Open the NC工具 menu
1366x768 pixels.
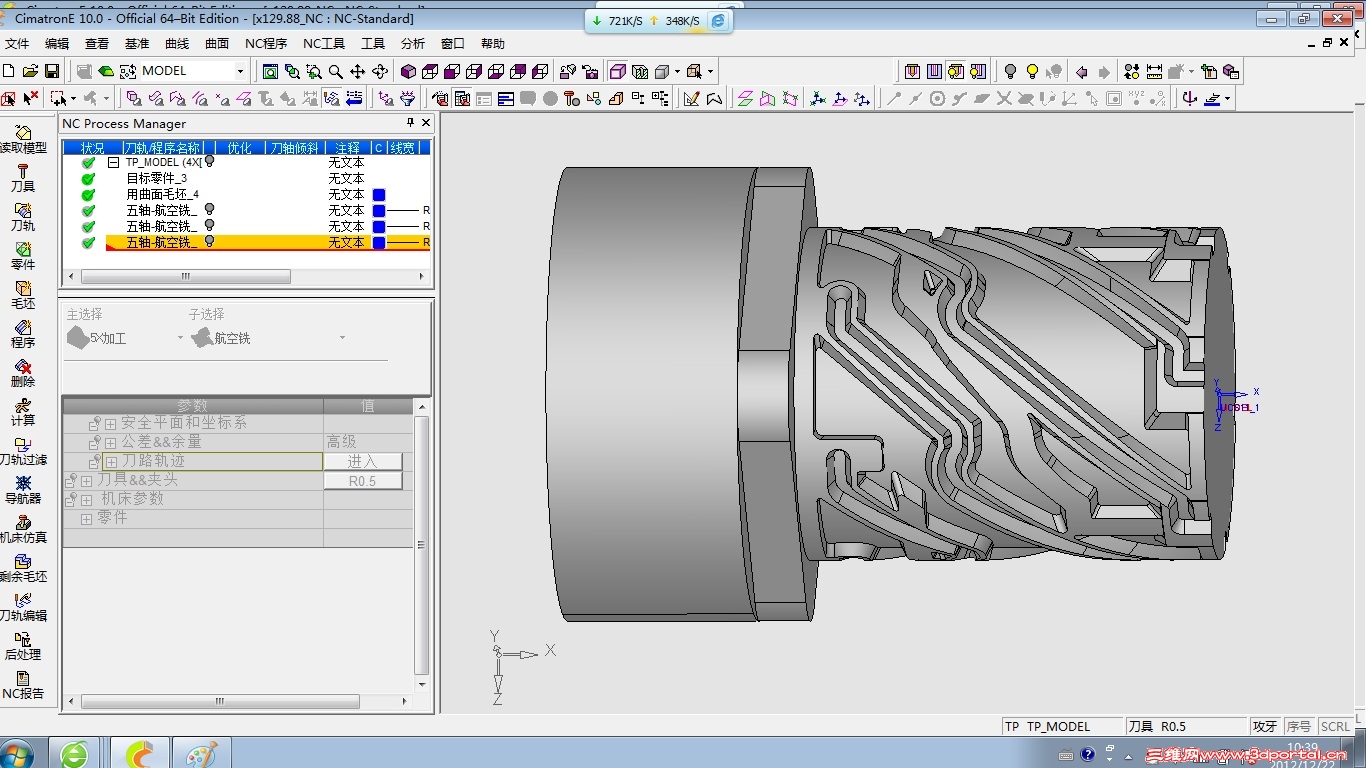324,44
